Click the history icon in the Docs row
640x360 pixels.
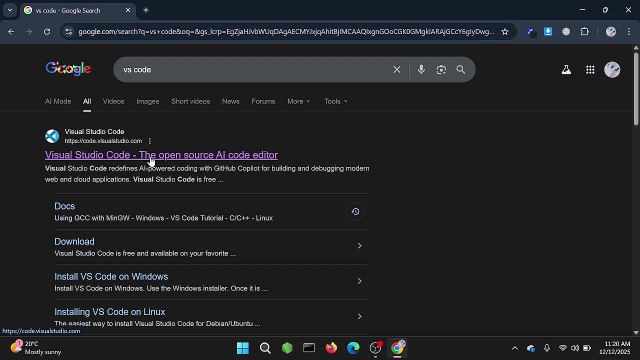coord(356,211)
